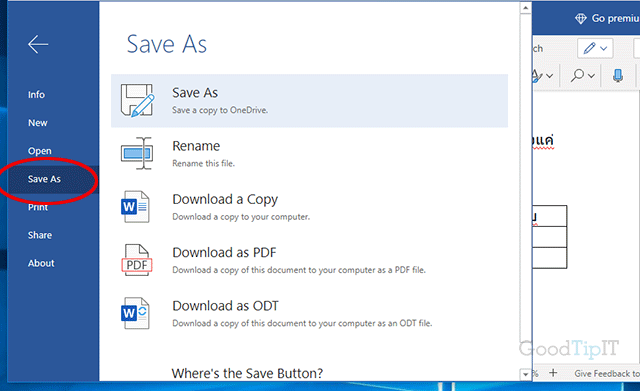Click the Rename text-field icon
The height and width of the screenshot is (391, 640).
click(x=137, y=153)
